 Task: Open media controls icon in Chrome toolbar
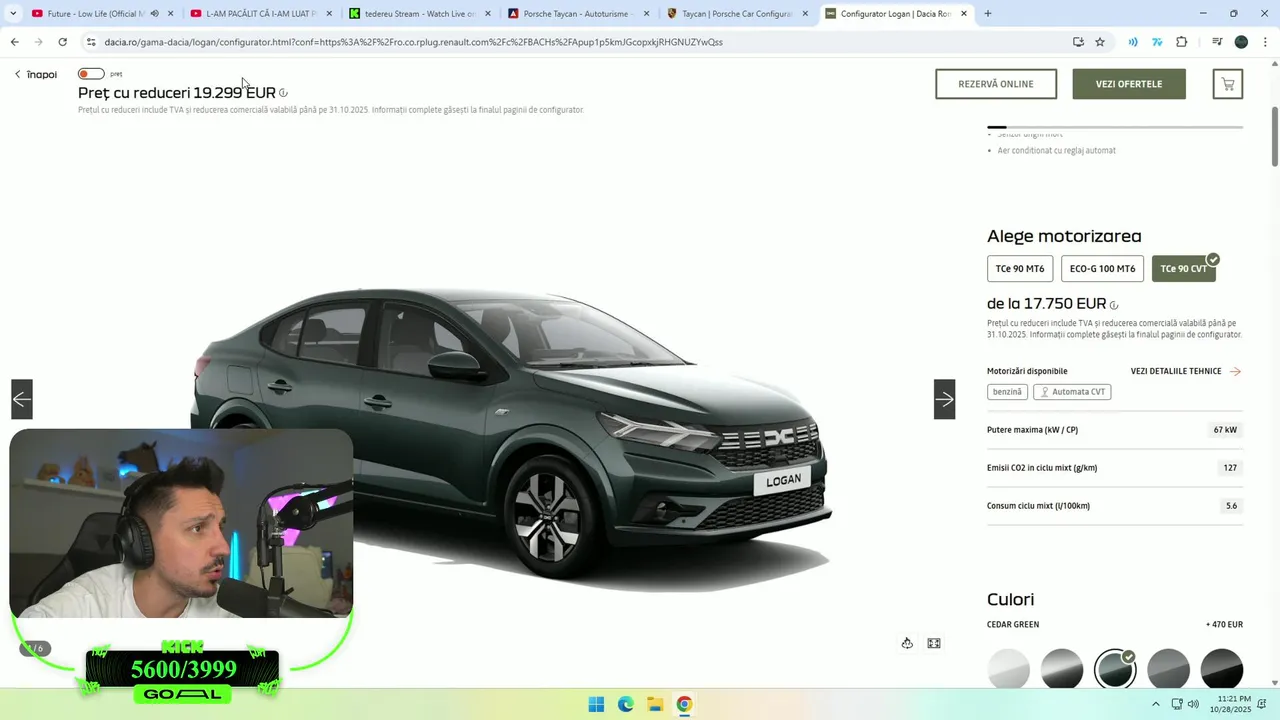click(1216, 42)
